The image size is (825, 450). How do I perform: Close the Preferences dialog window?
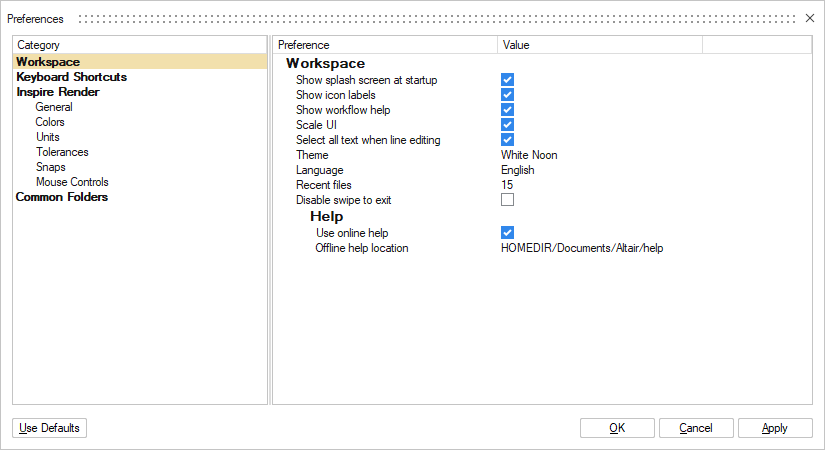809,18
